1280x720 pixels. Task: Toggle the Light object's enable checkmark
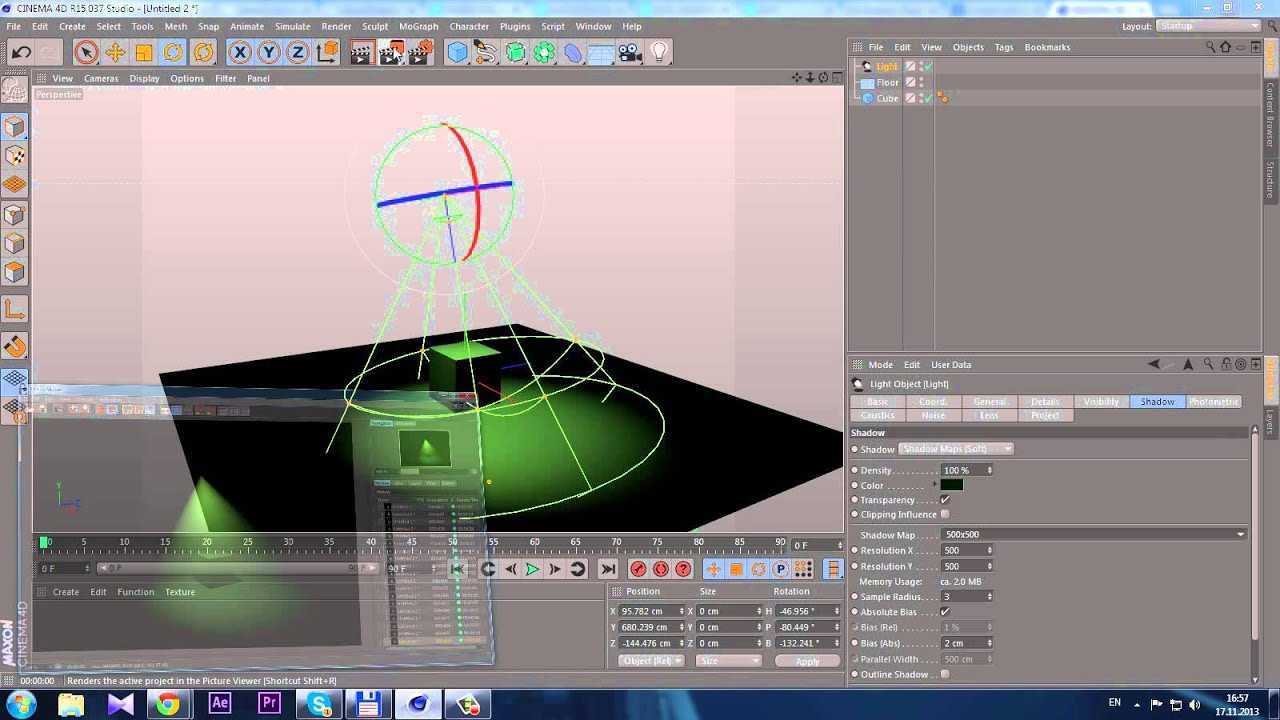tap(927, 67)
